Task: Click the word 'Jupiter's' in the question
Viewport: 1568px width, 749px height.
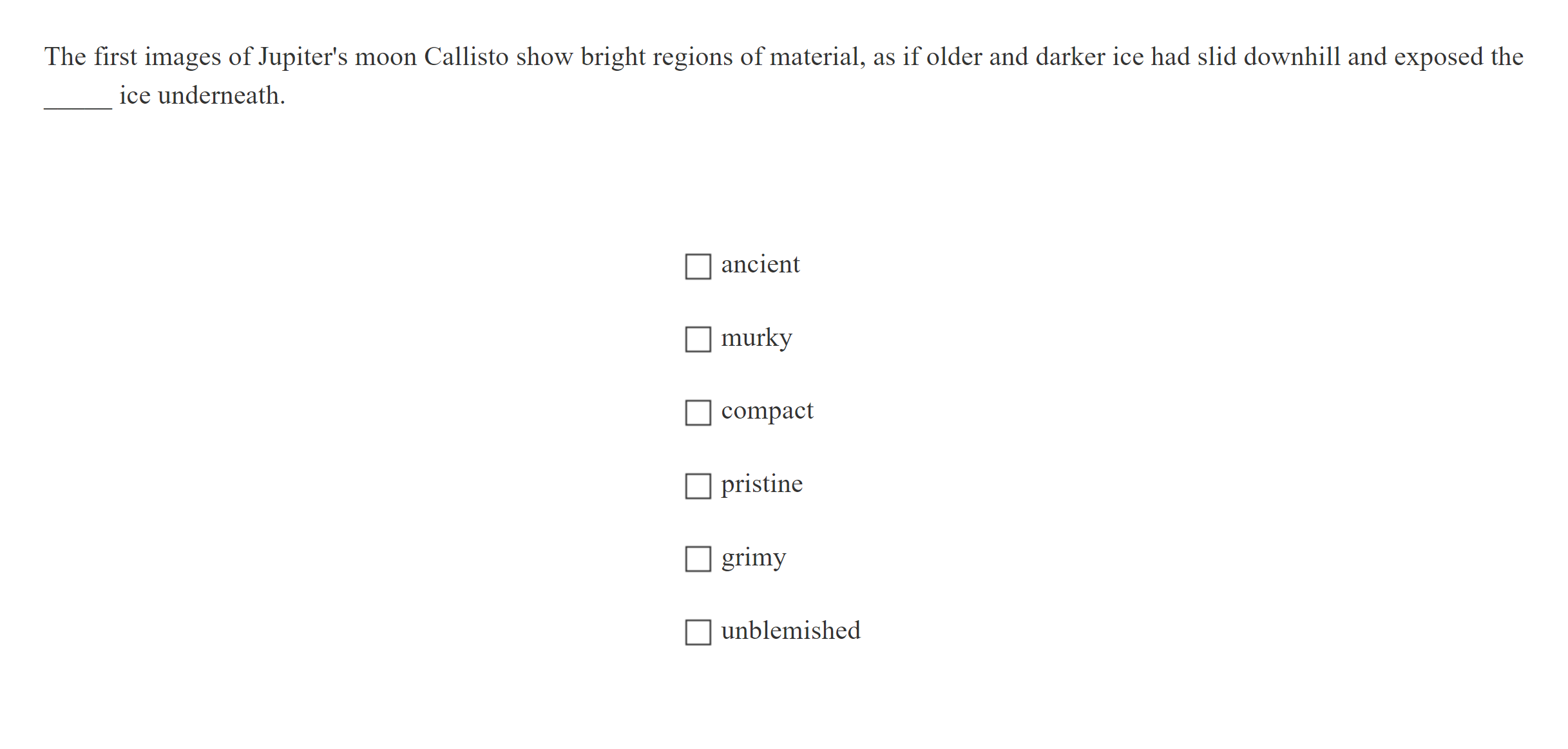Action: tap(303, 57)
